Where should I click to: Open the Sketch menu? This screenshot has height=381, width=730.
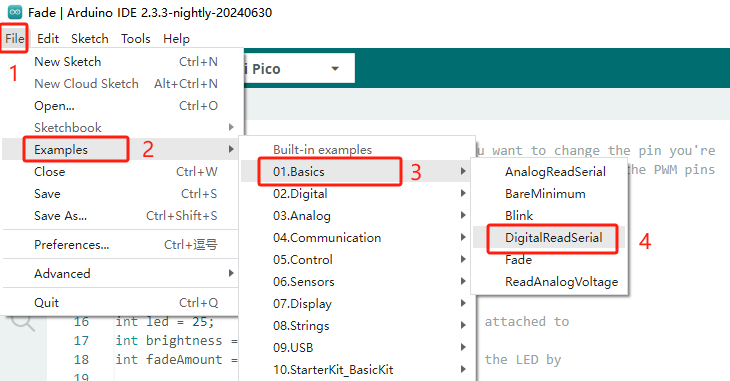[89, 39]
